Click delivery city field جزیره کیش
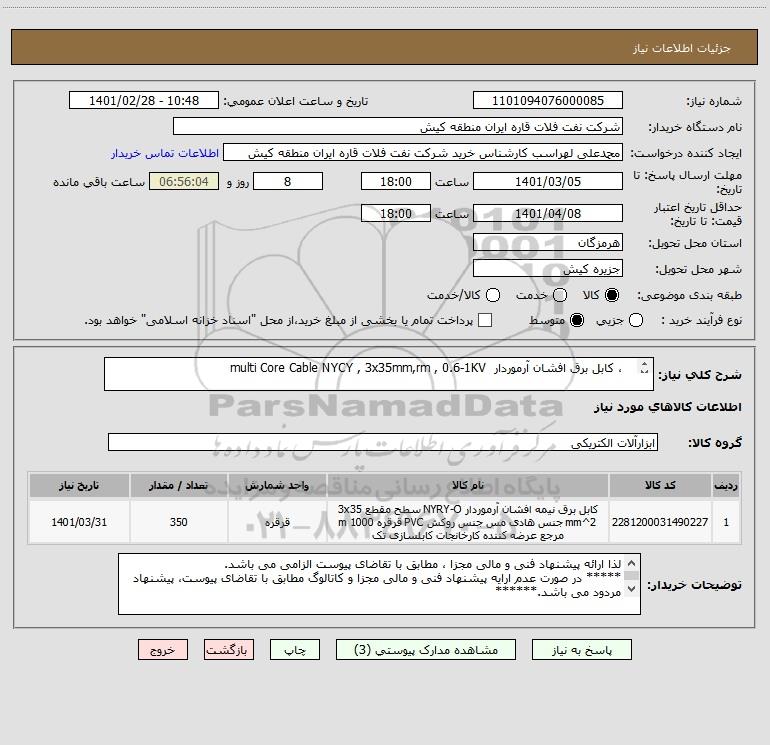770x745 pixels. pyautogui.click(x=548, y=269)
